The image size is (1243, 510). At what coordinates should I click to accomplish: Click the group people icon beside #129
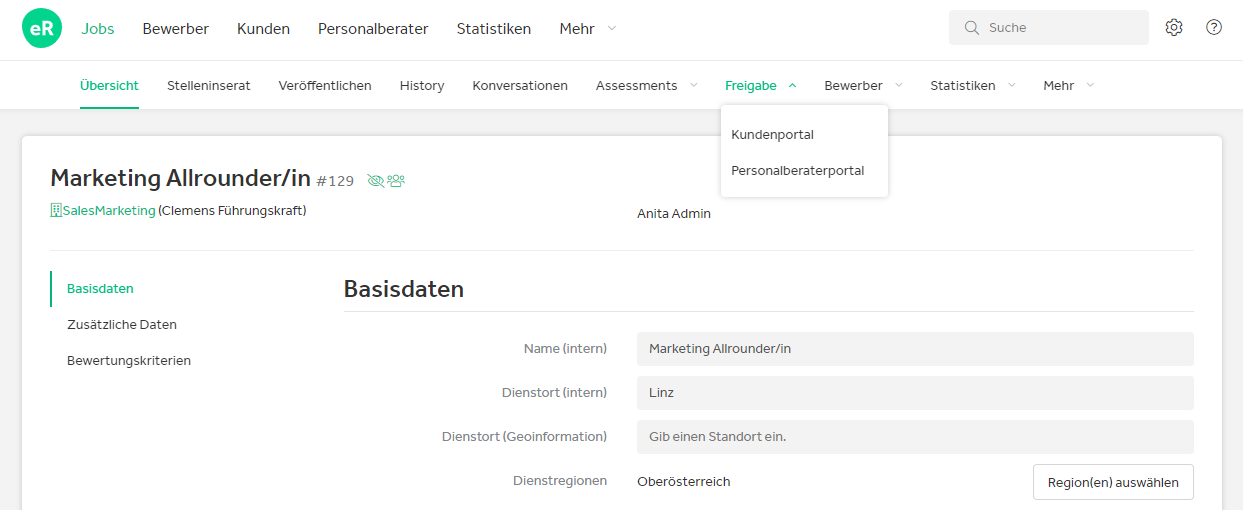[x=396, y=181]
